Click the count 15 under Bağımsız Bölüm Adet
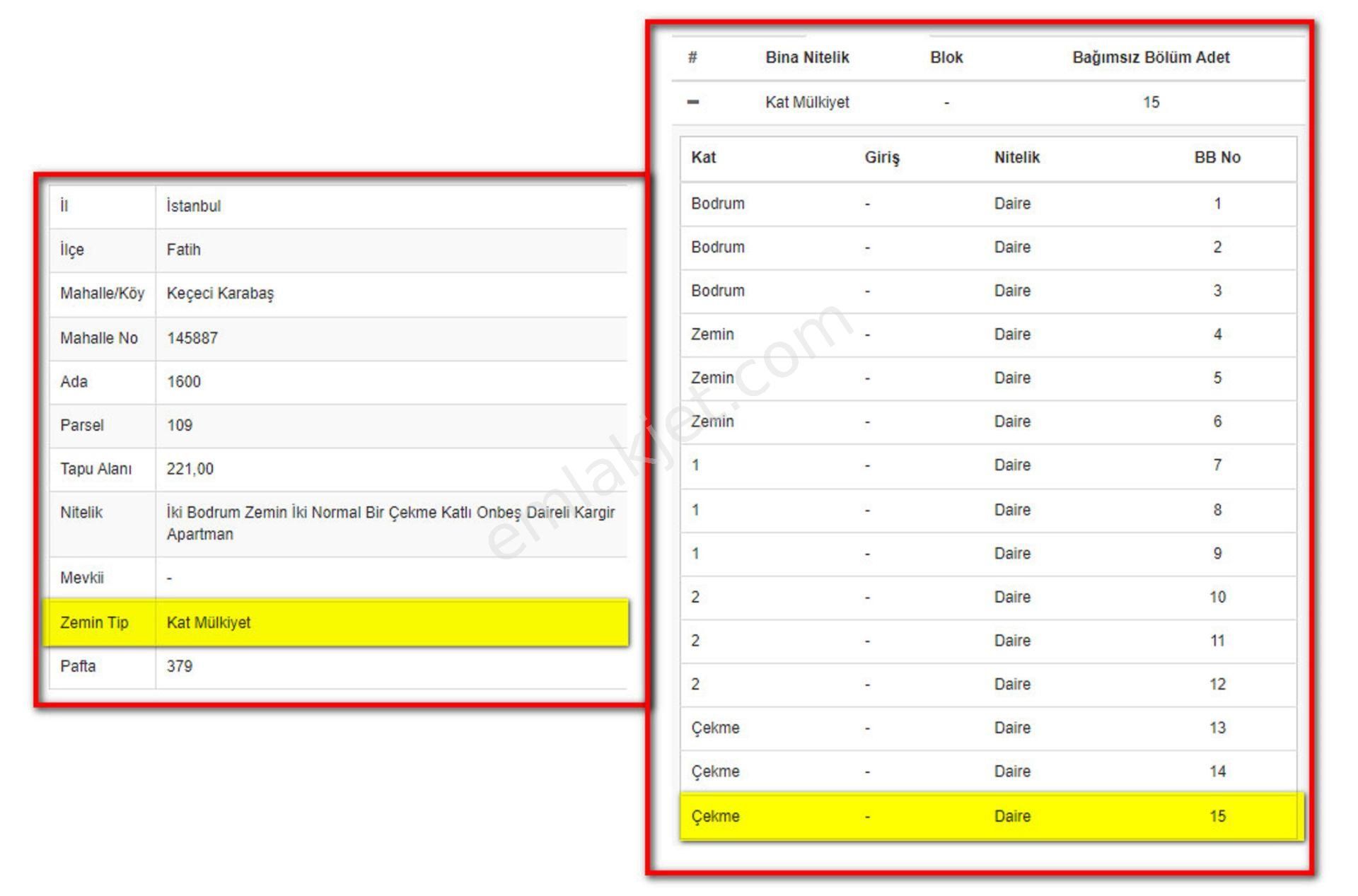Screen dimensions: 1358x896 (1151, 102)
